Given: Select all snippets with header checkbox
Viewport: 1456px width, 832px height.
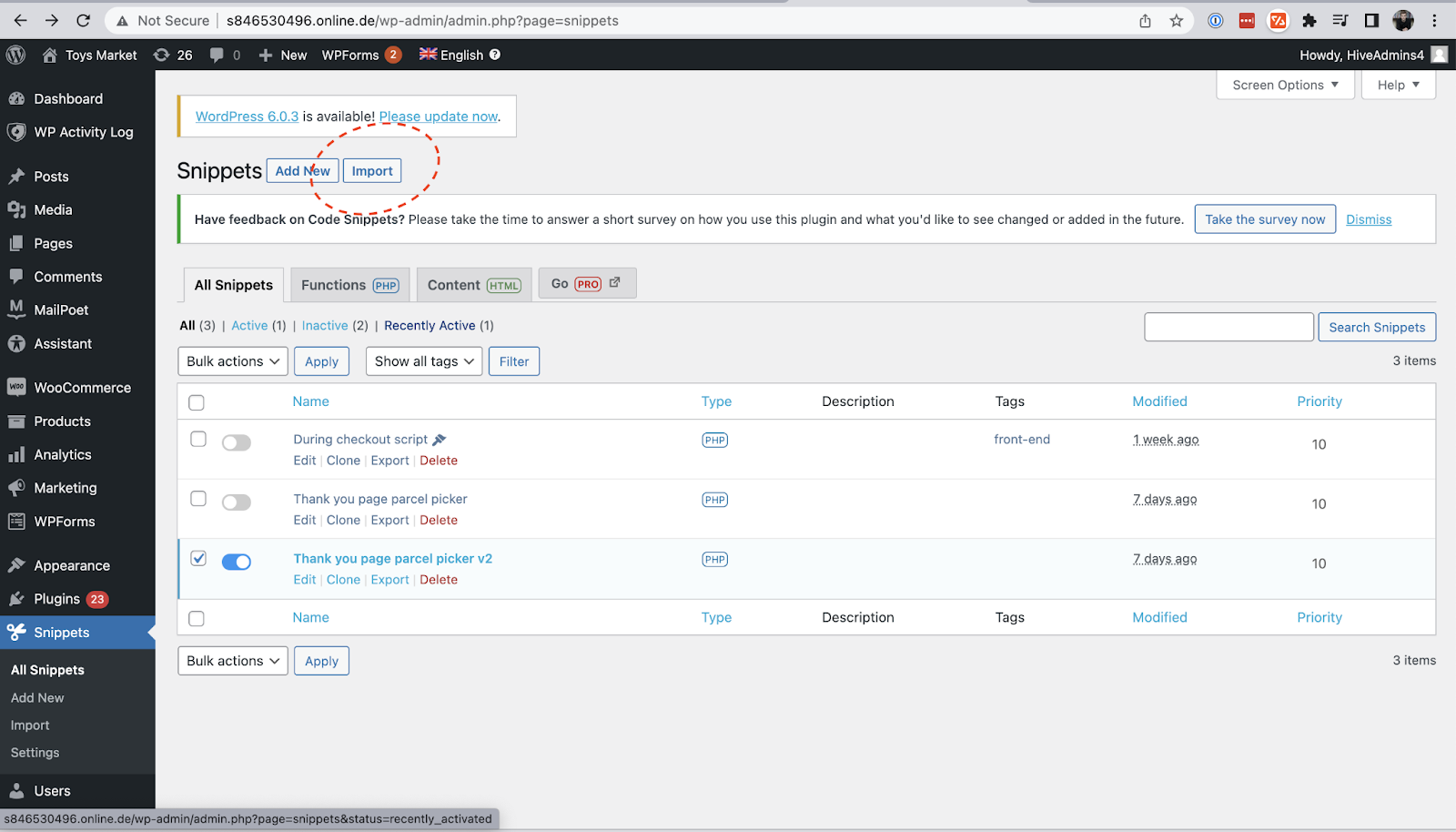Looking at the screenshot, I should pyautogui.click(x=197, y=402).
